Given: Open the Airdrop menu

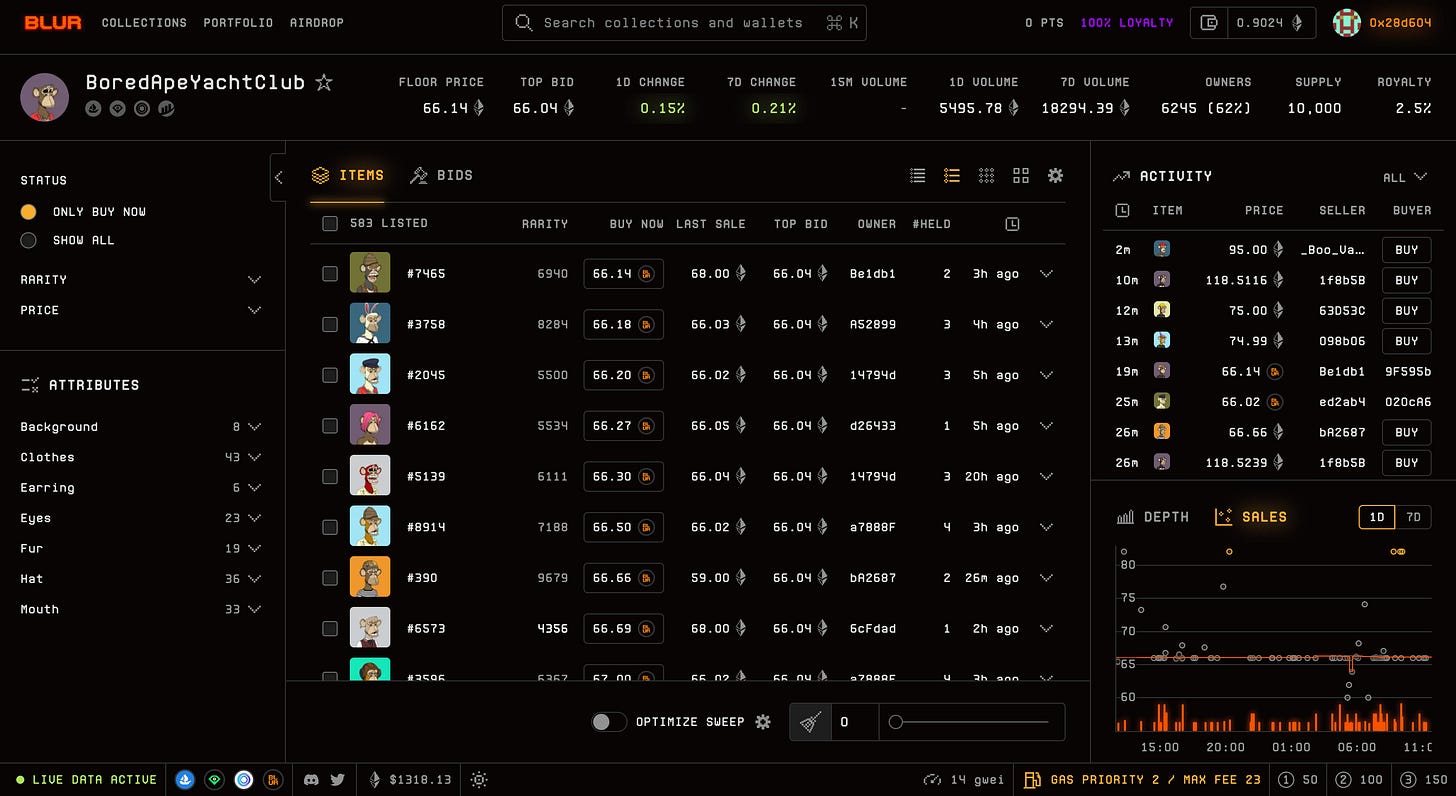Looking at the screenshot, I should 317,22.
